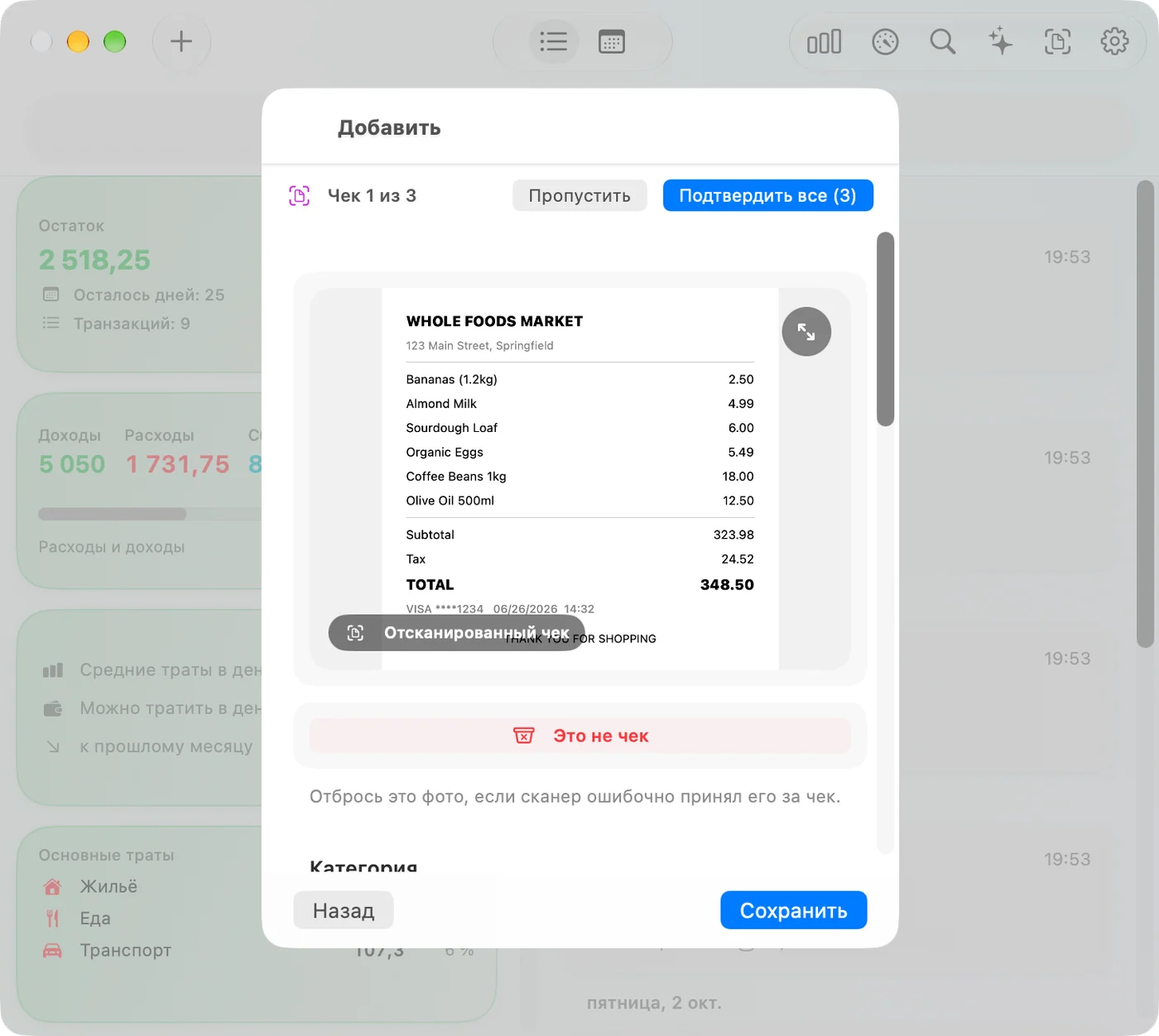Viewport: 1159px width, 1036px height.
Task: Discard the photo via 'Это не чек'
Action: (580, 736)
